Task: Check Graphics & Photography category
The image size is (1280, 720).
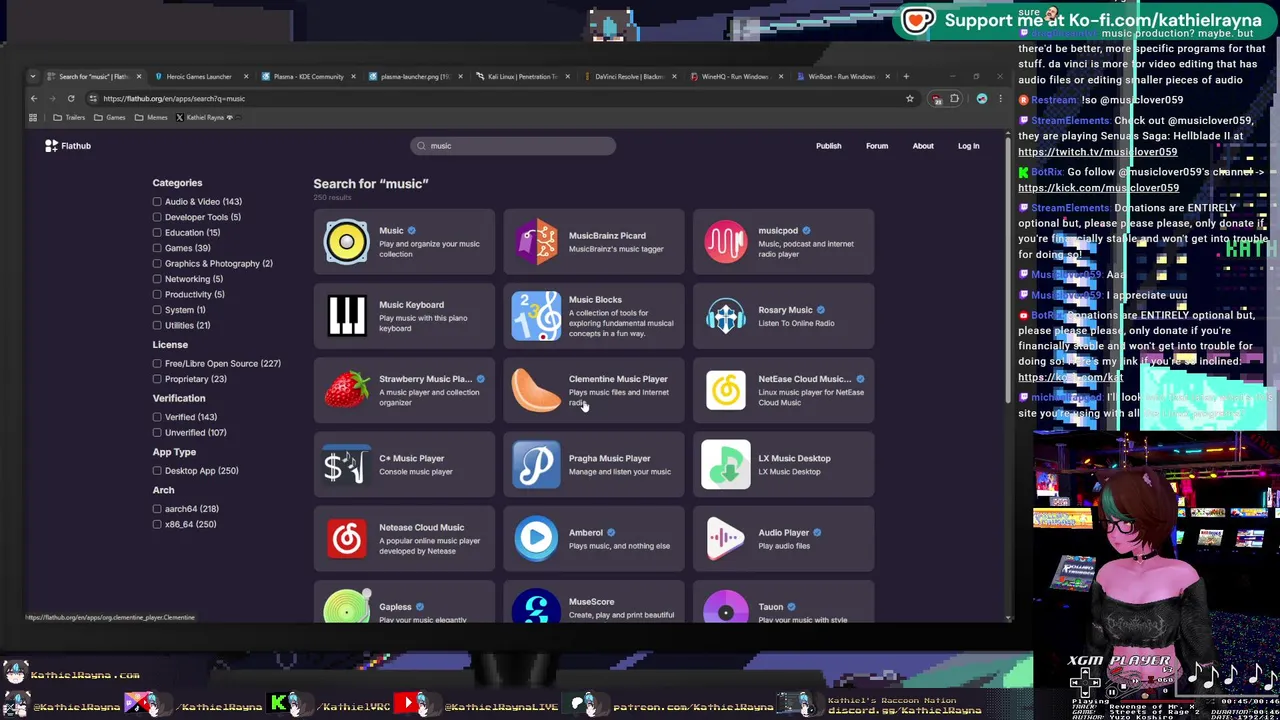Action: [157, 263]
